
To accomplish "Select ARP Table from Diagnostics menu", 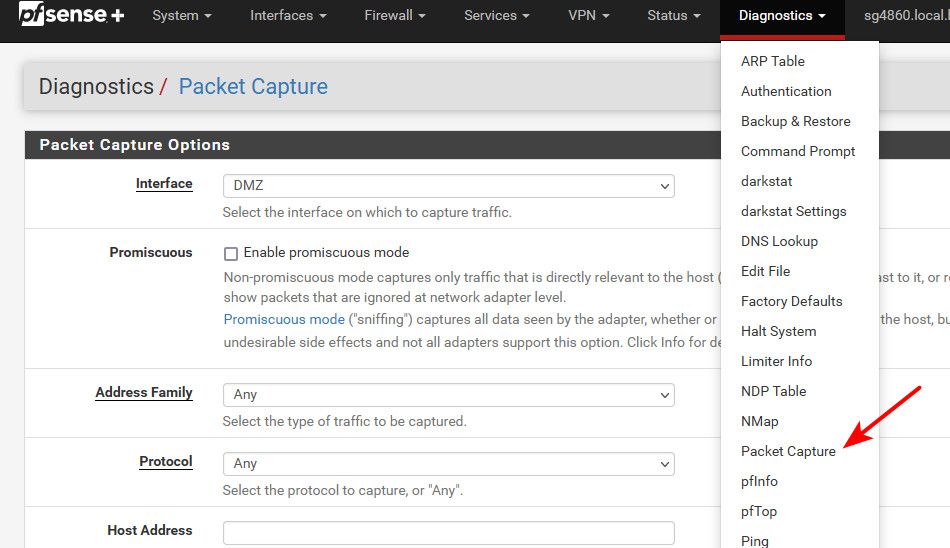I will pyautogui.click(x=772, y=61).
